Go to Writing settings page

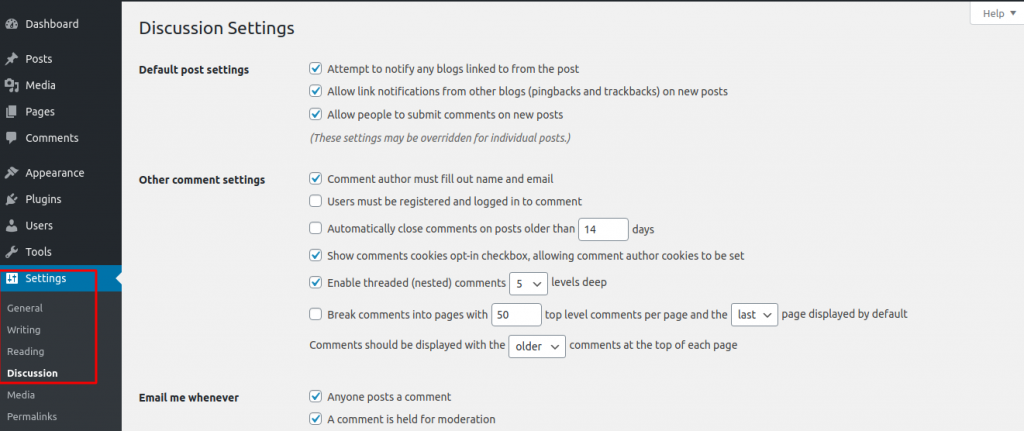(24, 330)
